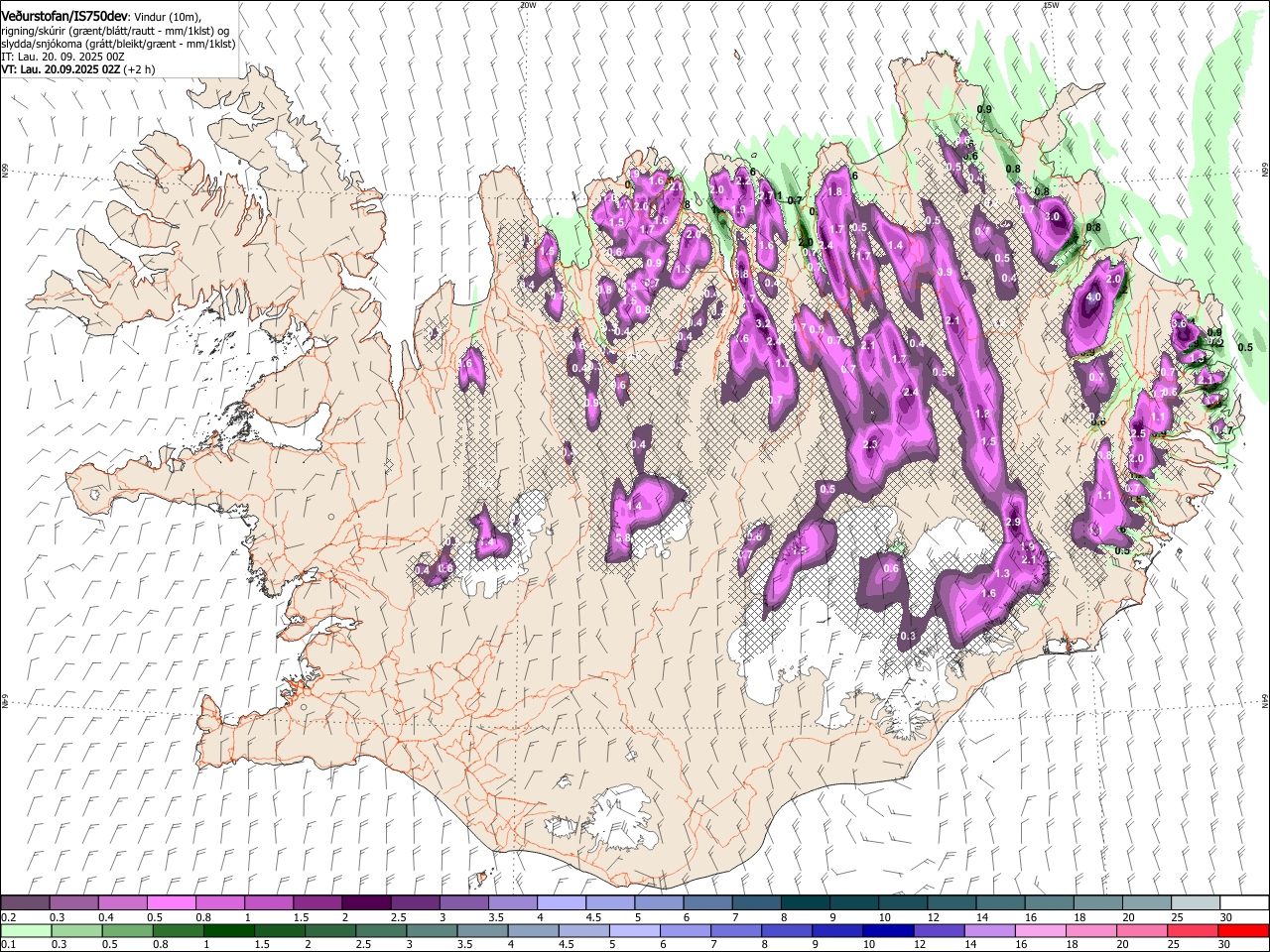Screen dimensions: 1270x952
Task: Select upper legend swatch between 1 and 1.5
Action: [x=269, y=902]
